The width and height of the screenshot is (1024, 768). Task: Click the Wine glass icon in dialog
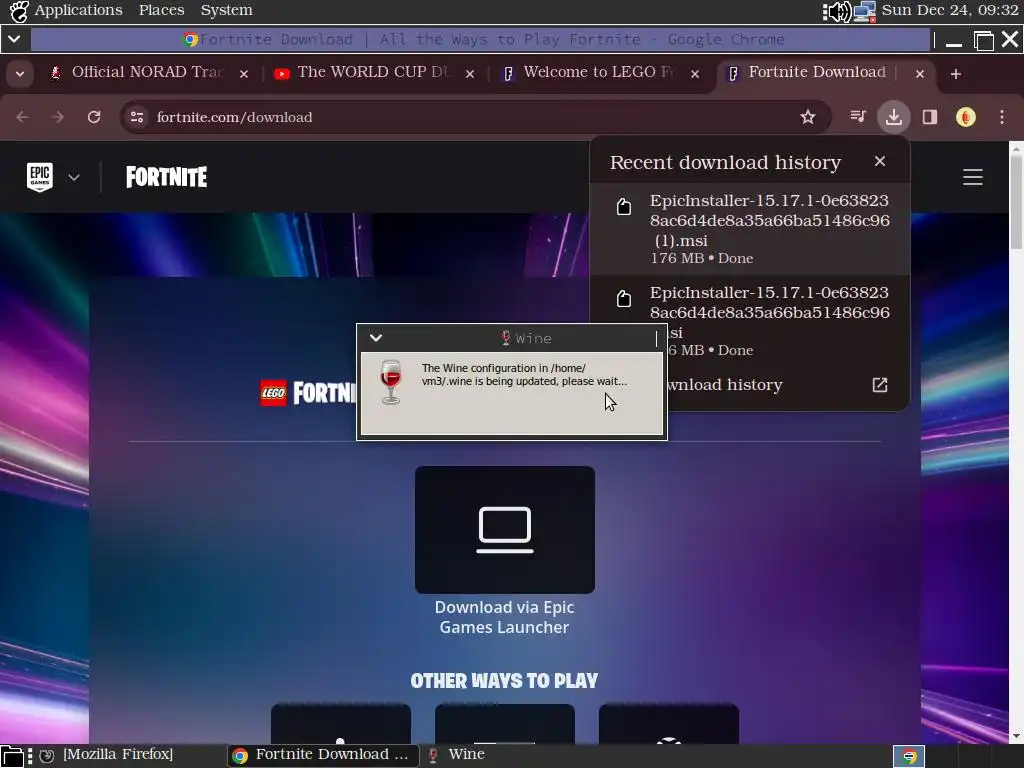pyautogui.click(x=391, y=382)
